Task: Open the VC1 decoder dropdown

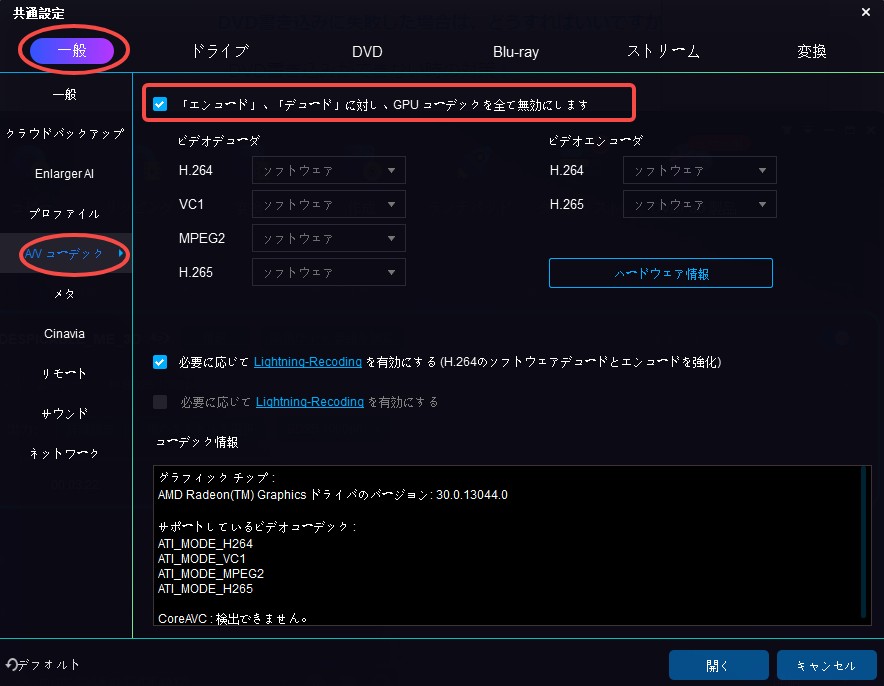Action: (329, 204)
